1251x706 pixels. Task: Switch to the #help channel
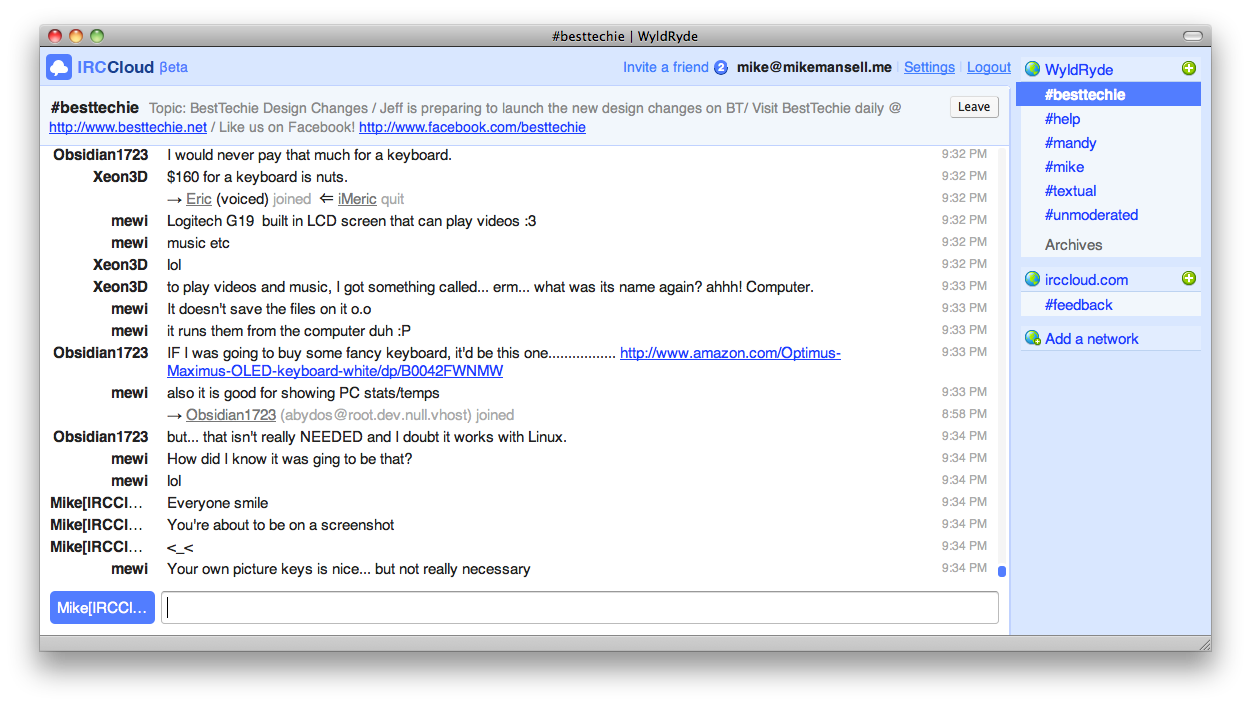tap(1063, 119)
